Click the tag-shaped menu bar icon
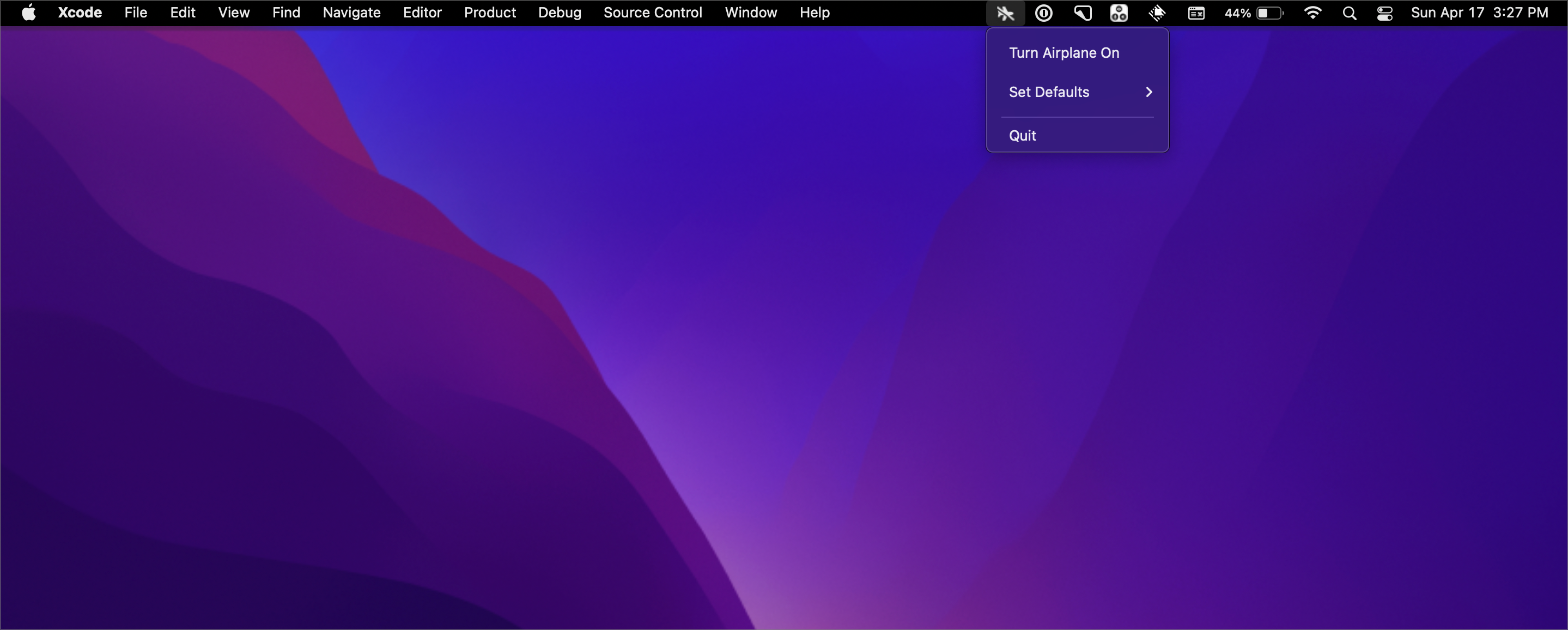The width and height of the screenshot is (1568, 630). [x=1082, y=13]
